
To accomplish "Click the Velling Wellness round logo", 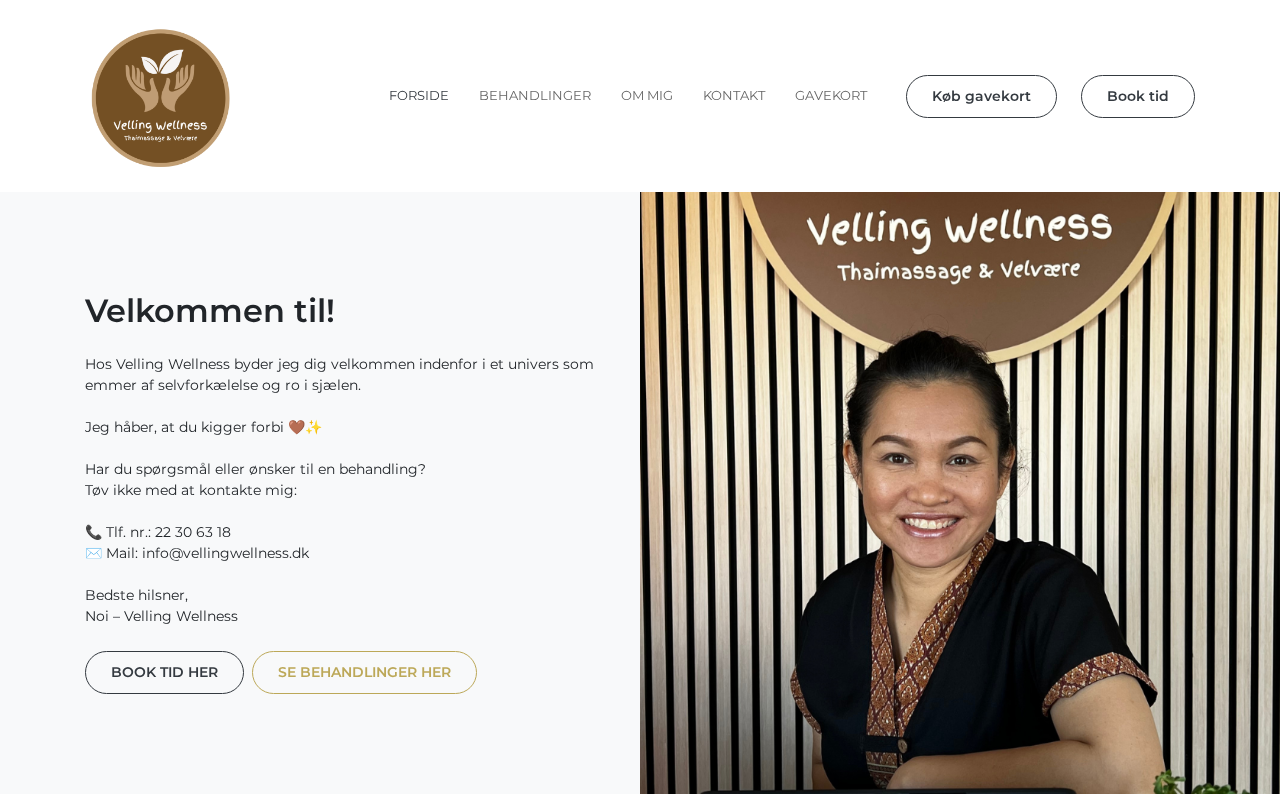I will click(161, 98).
